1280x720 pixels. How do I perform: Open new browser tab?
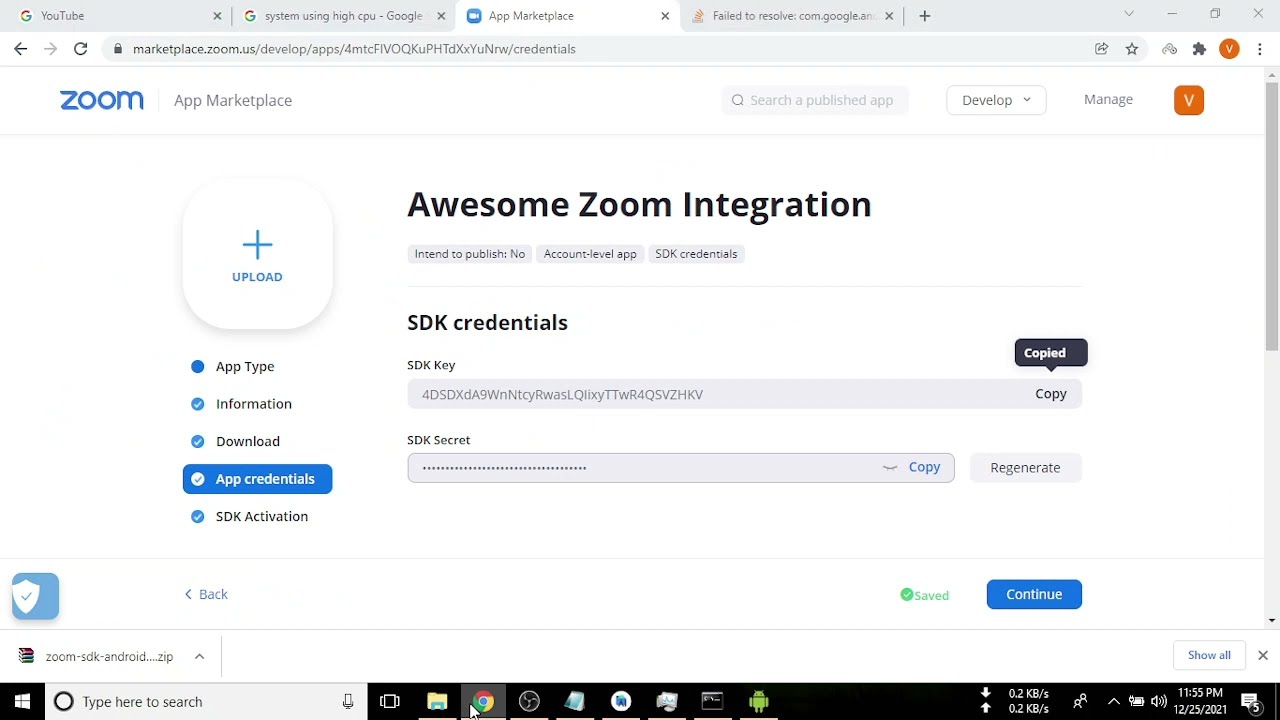[925, 16]
